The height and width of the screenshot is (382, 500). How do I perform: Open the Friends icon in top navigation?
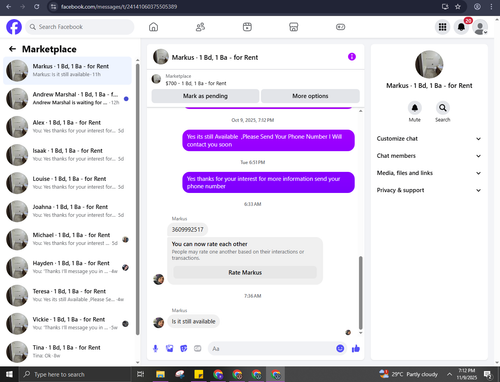click(200, 27)
